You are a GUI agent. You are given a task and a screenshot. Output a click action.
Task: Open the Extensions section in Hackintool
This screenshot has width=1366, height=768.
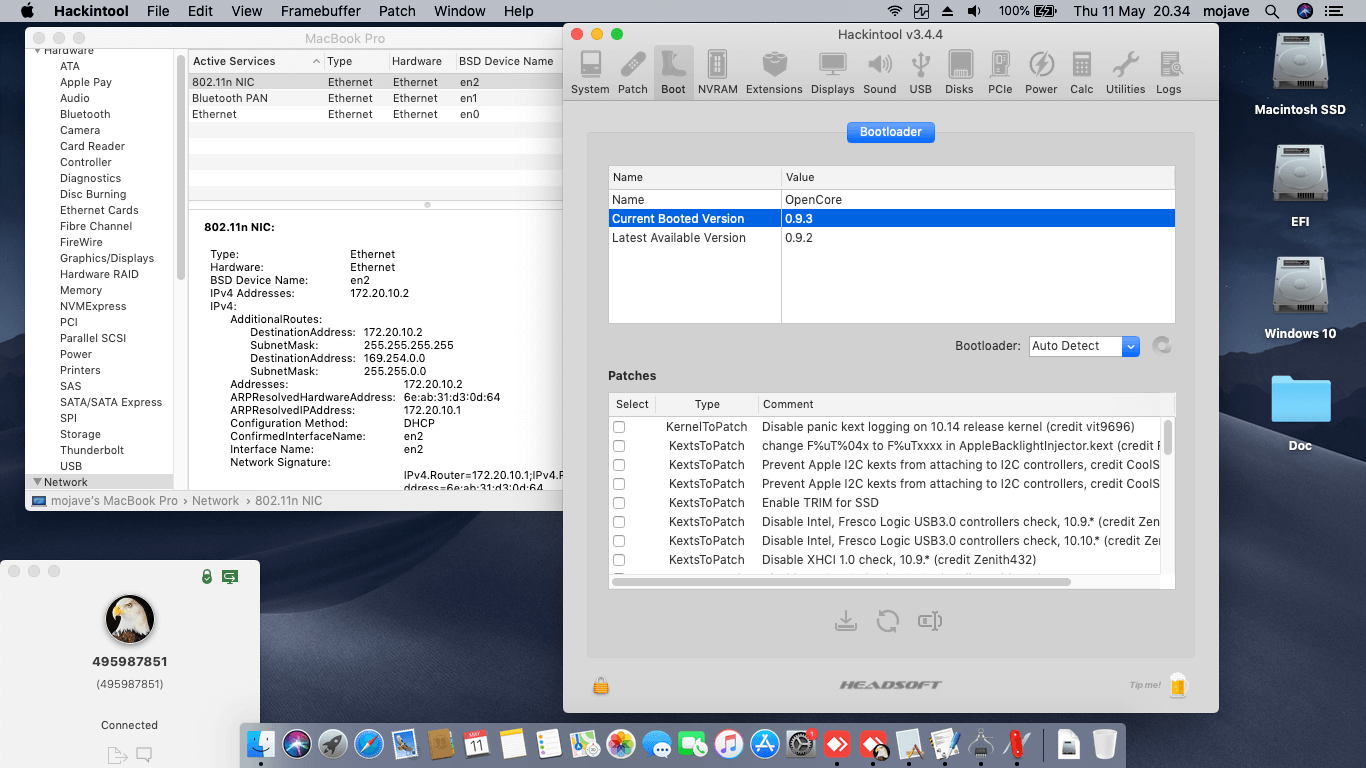774,72
